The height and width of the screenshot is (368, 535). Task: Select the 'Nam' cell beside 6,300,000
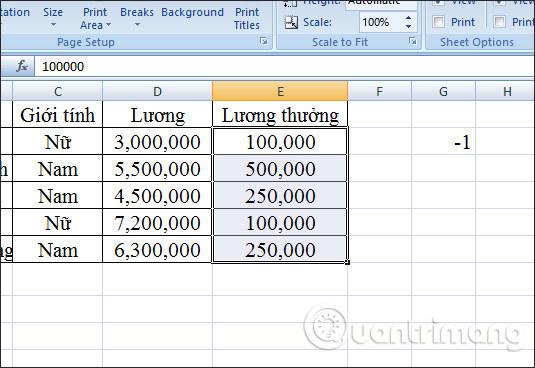[x=58, y=249]
